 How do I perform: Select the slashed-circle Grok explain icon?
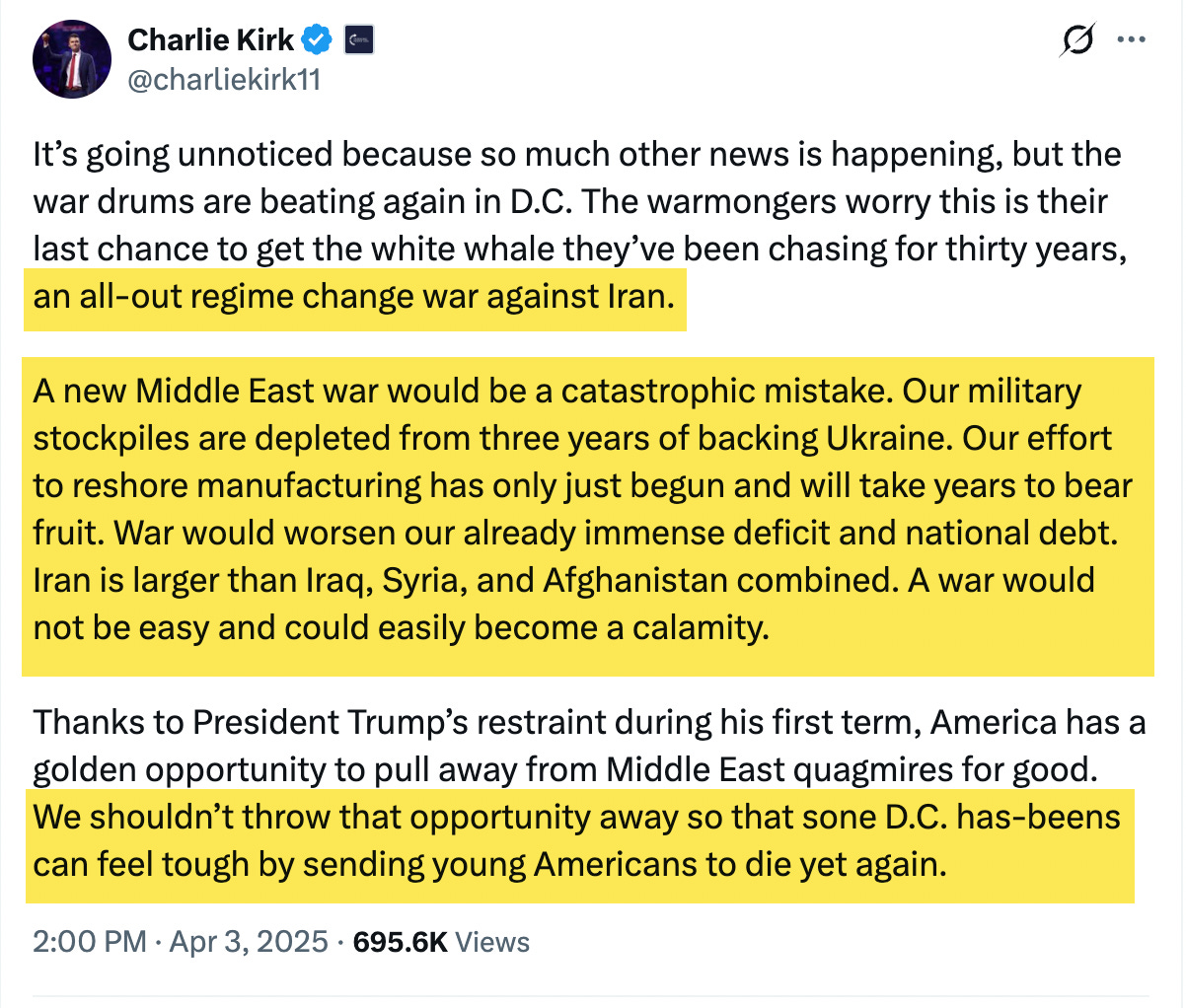1075,39
